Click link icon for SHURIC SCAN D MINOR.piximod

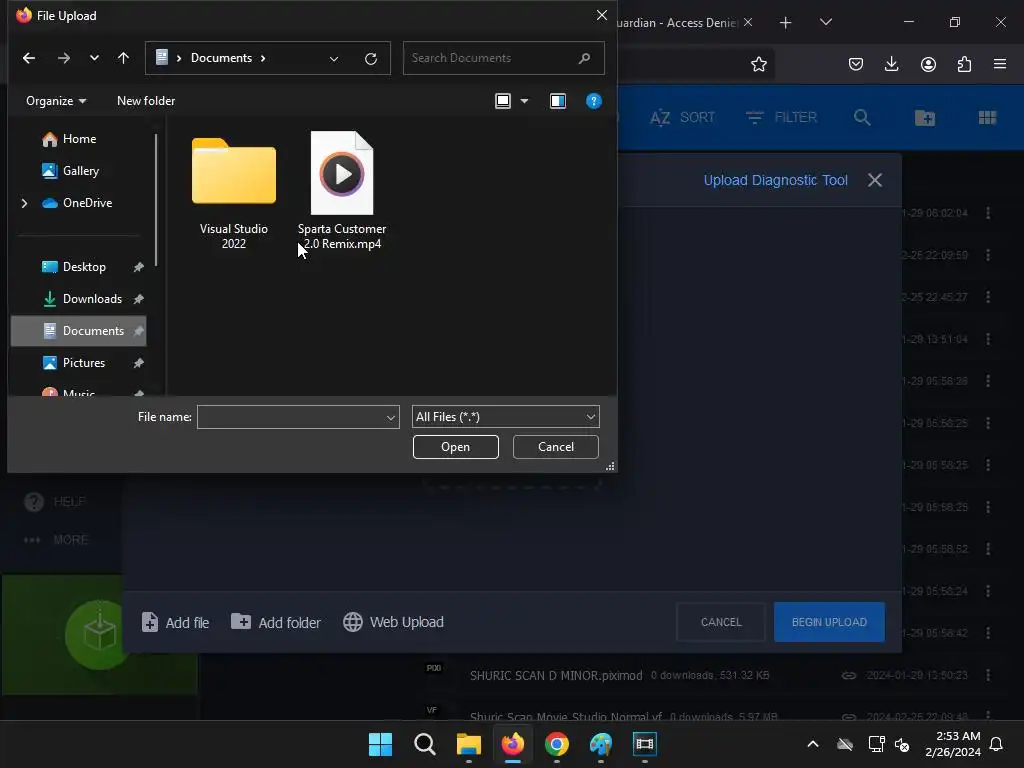click(848, 675)
